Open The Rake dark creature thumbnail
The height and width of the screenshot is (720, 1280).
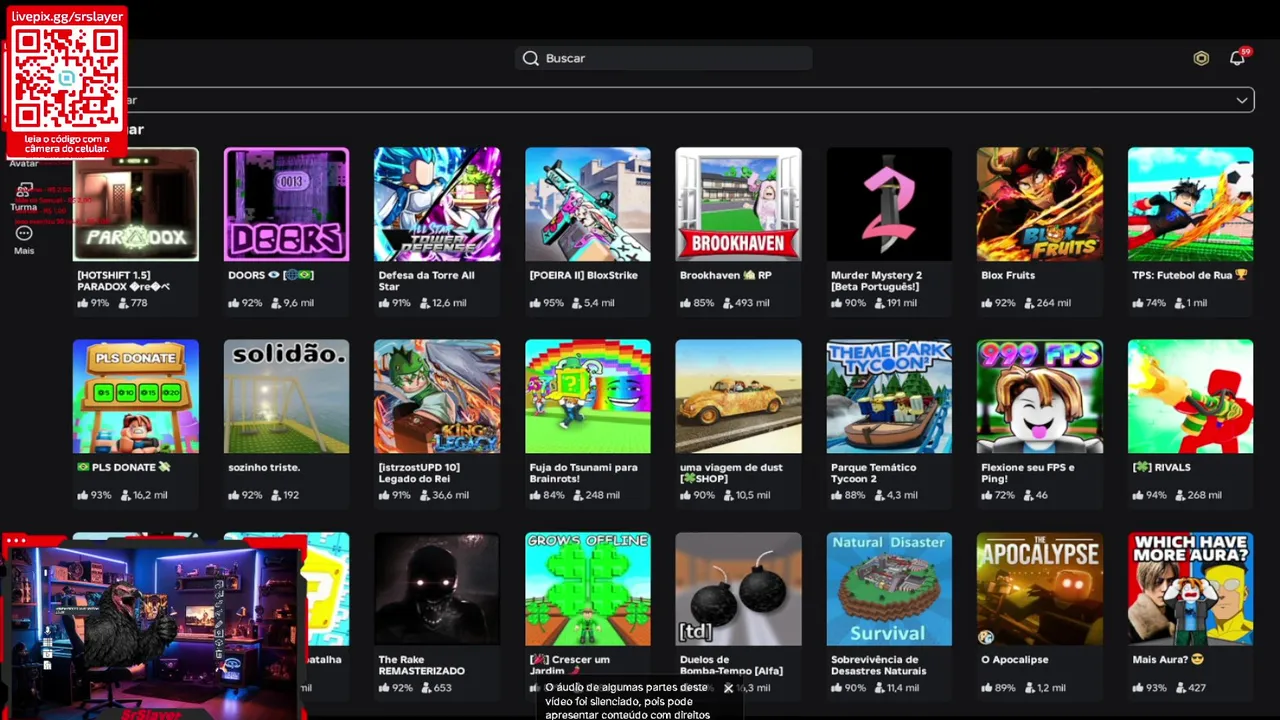437,589
